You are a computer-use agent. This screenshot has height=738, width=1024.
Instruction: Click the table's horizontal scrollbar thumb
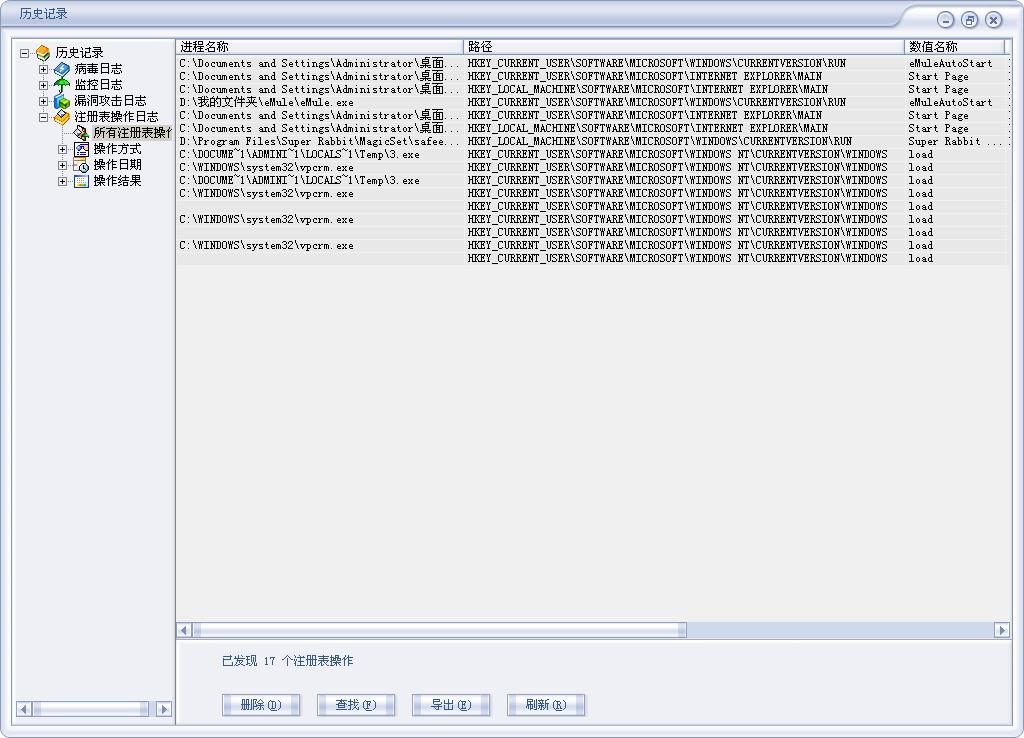point(440,630)
